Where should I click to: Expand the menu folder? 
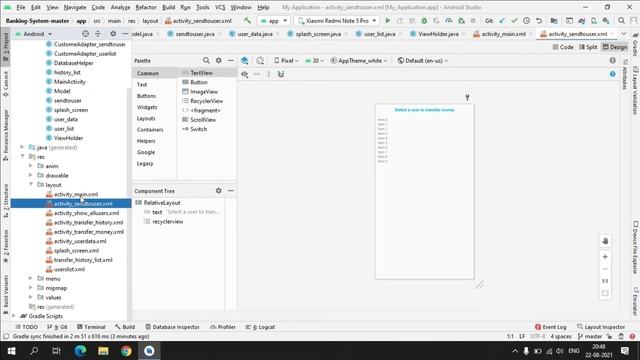click(31, 278)
